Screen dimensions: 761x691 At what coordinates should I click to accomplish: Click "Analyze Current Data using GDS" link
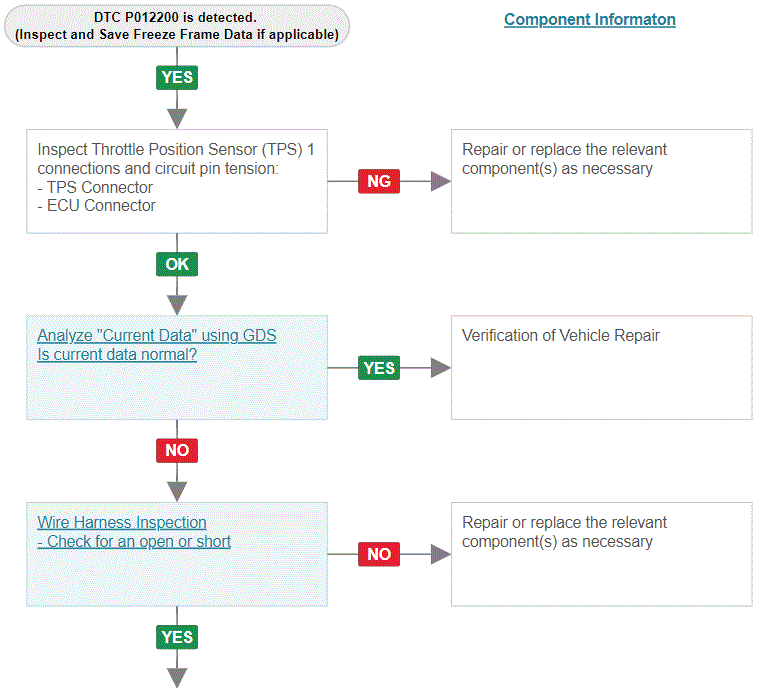(157, 335)
